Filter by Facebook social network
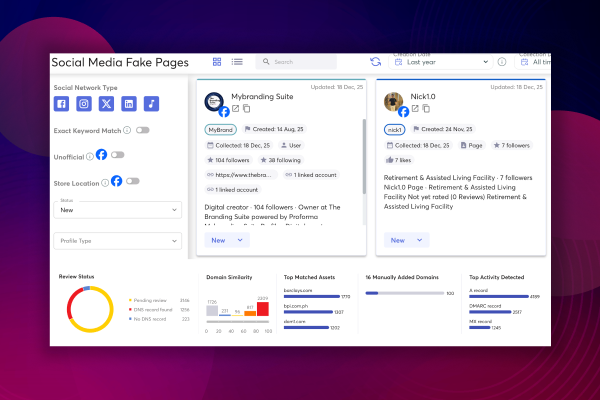 62,104
